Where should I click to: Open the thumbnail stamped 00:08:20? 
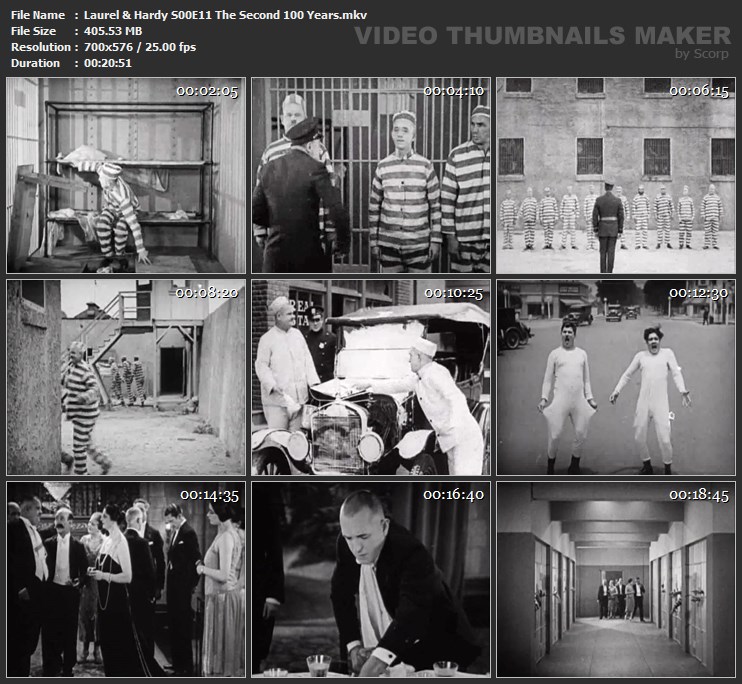coord(126,377)
